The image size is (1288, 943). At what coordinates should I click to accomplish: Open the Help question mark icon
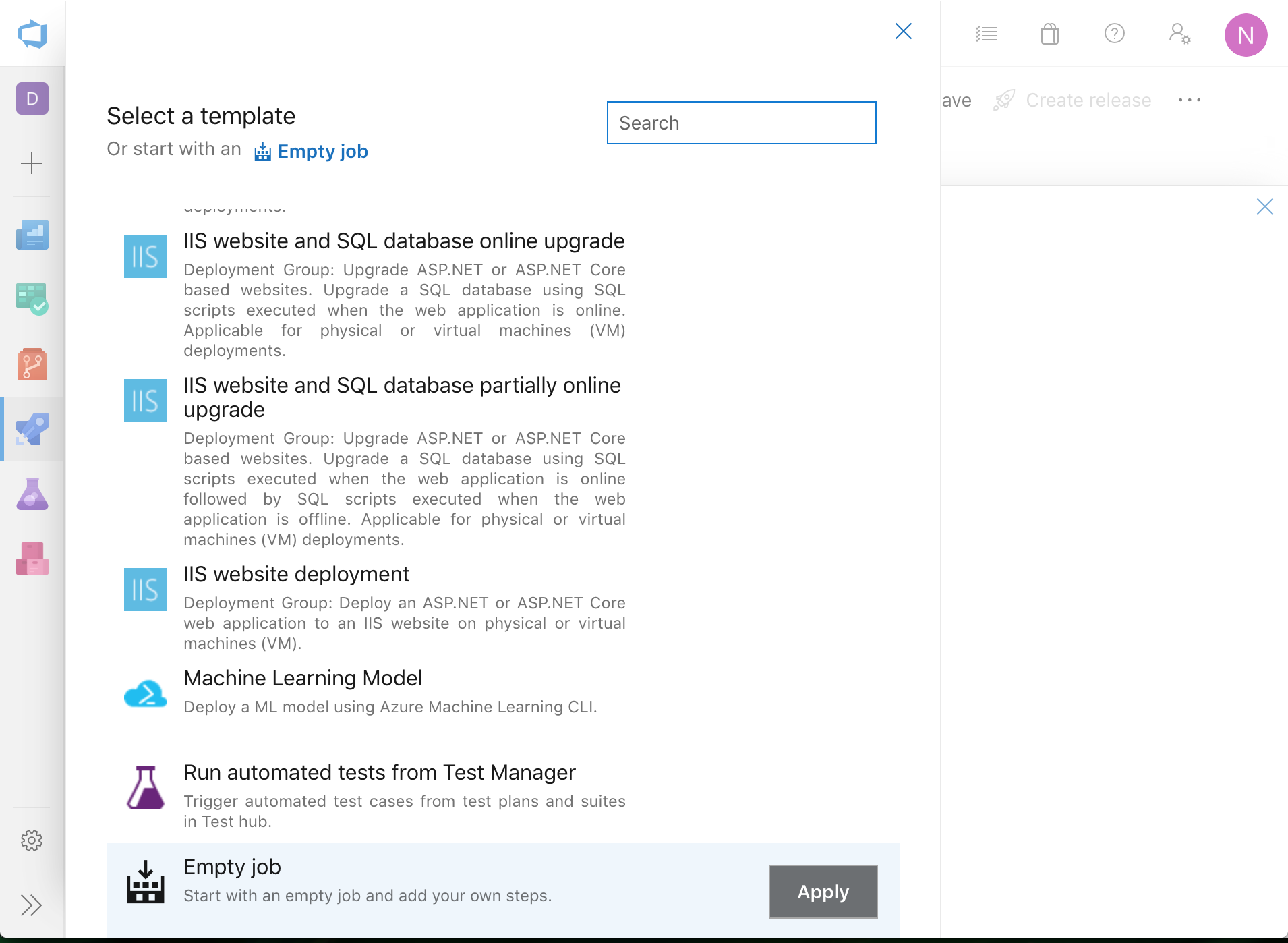click(x=1115, y=33)
